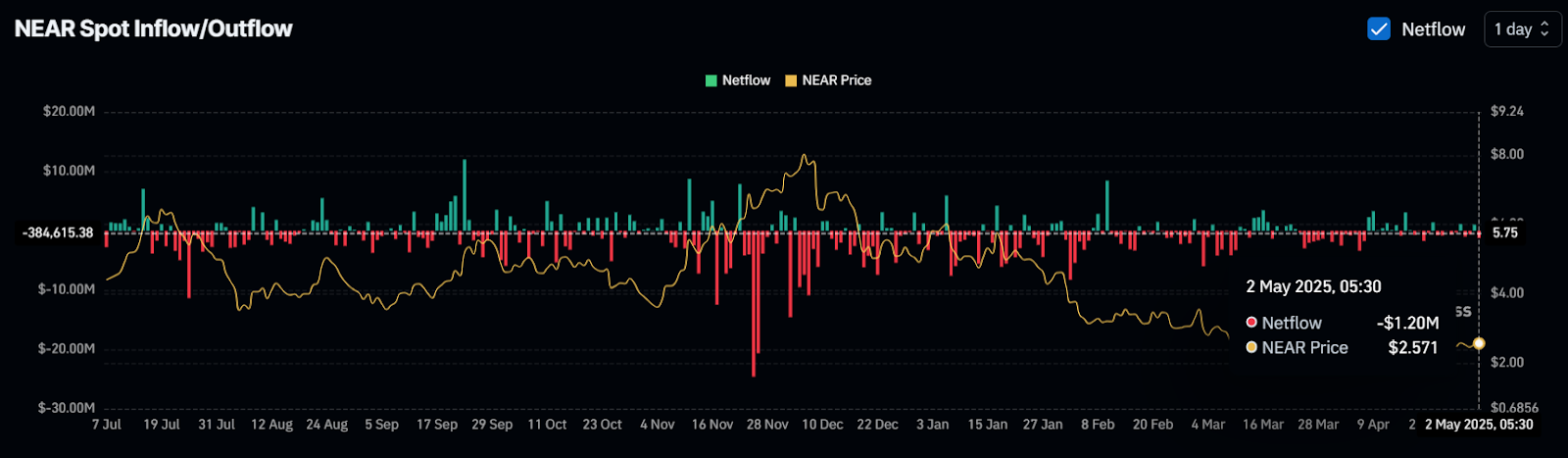Click the $10.00M y-axis label
Image resolution: width=1568 pixels, height=458 pixels.
[x=69, y=171]
